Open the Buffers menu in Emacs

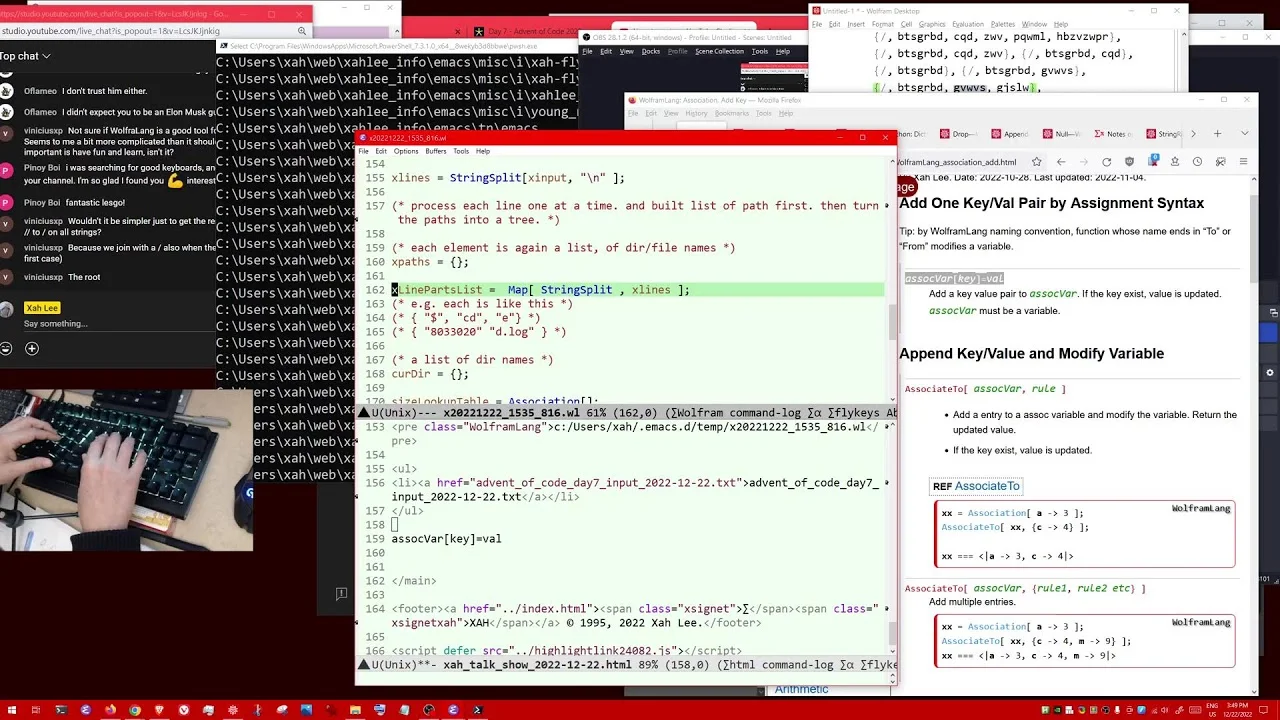click(436, 151)
